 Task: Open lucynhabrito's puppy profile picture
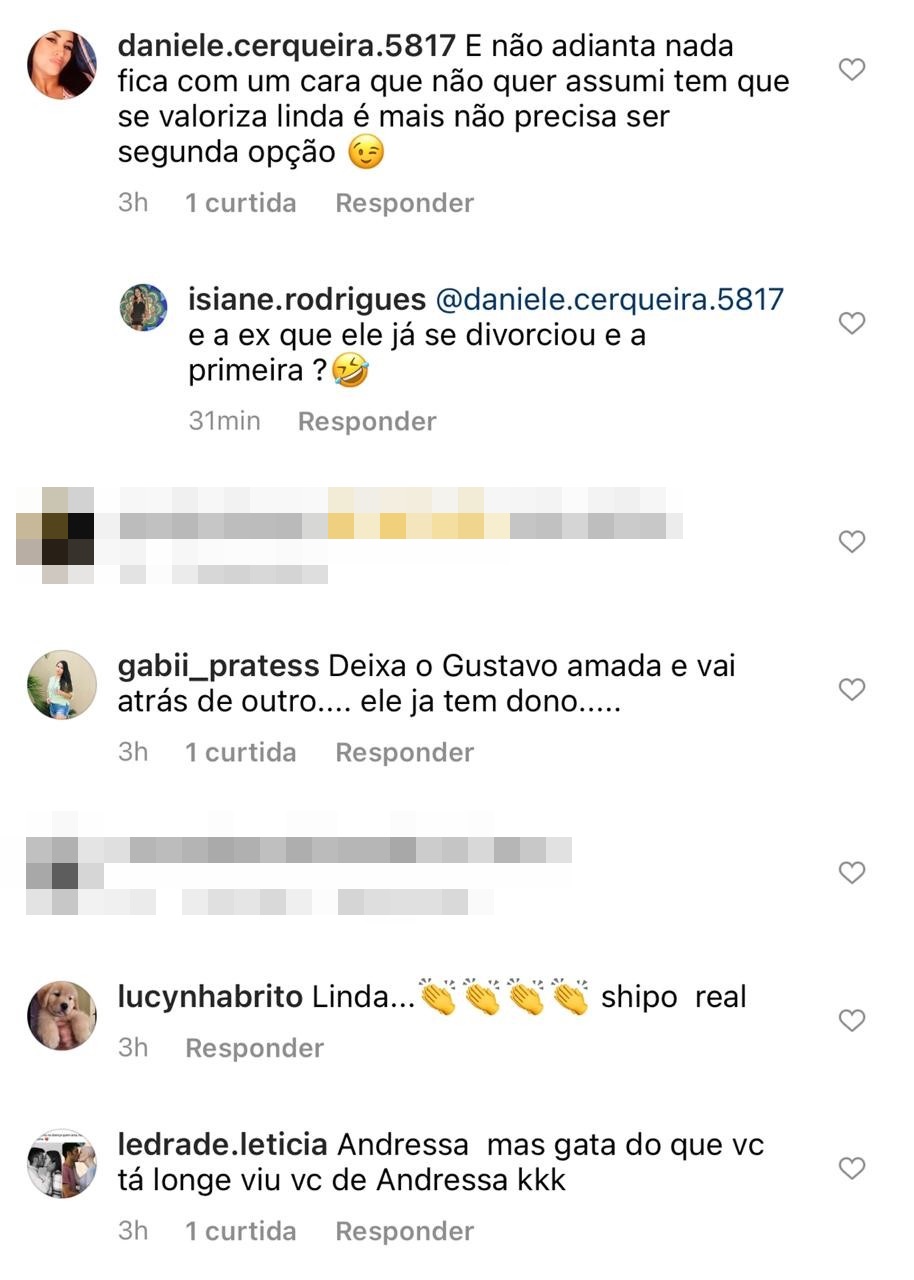62,1016
